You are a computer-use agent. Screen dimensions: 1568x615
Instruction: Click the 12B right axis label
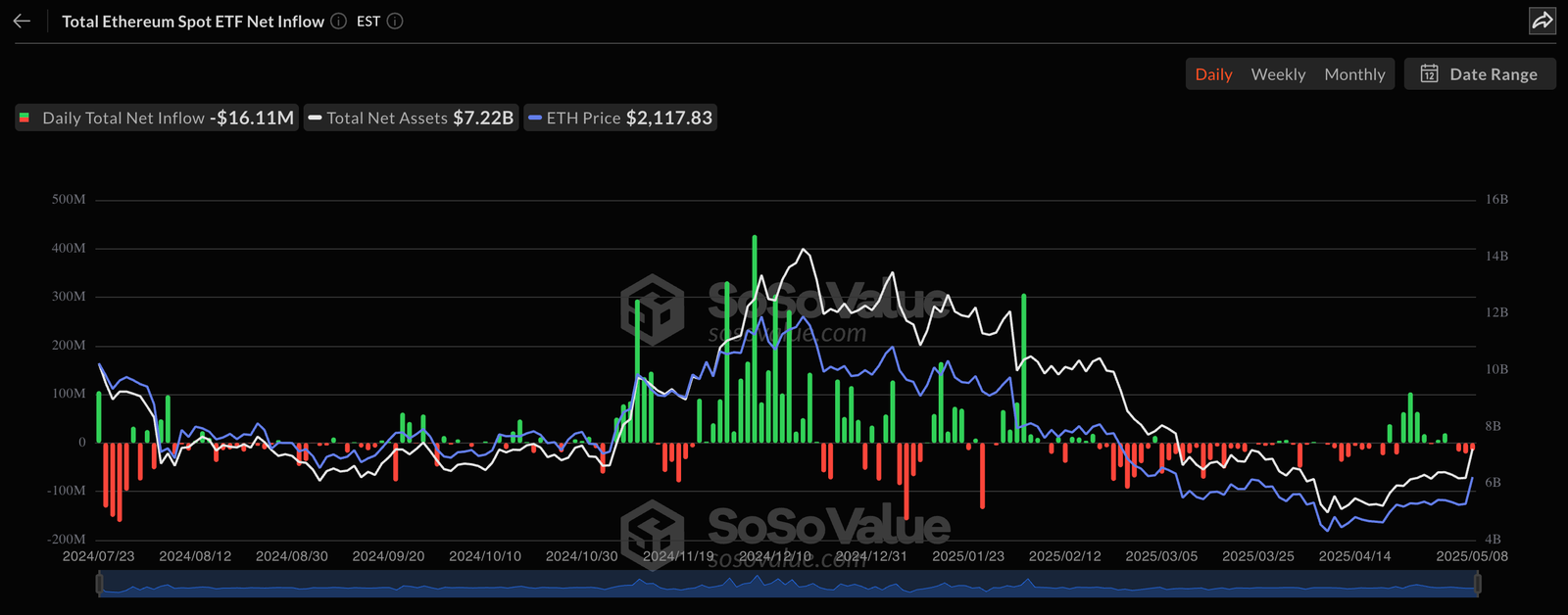[1496, 313]
